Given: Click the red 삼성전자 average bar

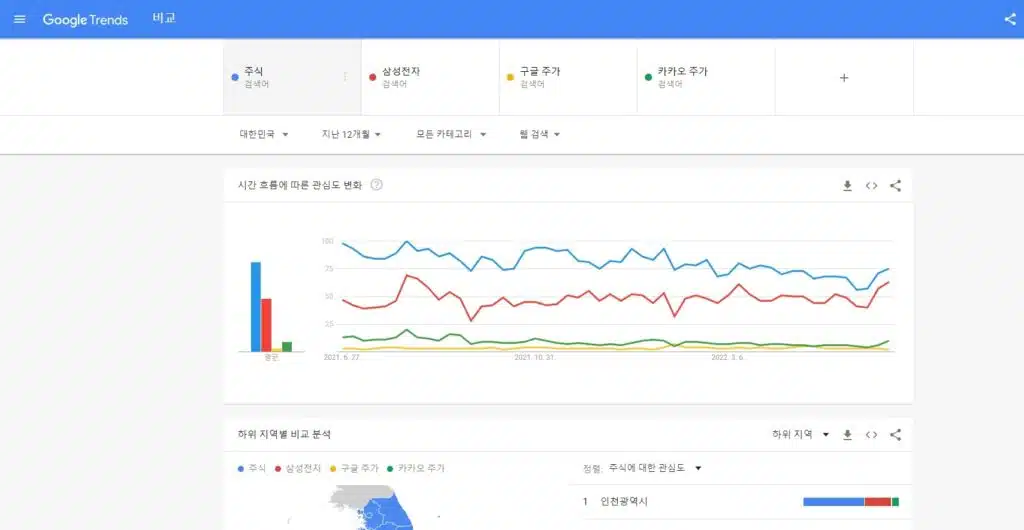Looking at the screenshot, I should [x=266, y=325].
